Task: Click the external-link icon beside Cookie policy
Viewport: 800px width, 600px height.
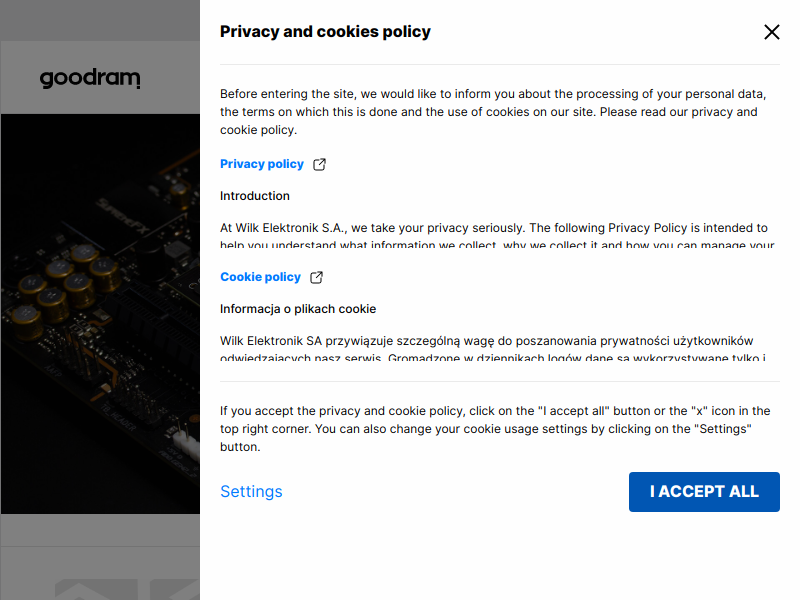Action: (316, 277)
